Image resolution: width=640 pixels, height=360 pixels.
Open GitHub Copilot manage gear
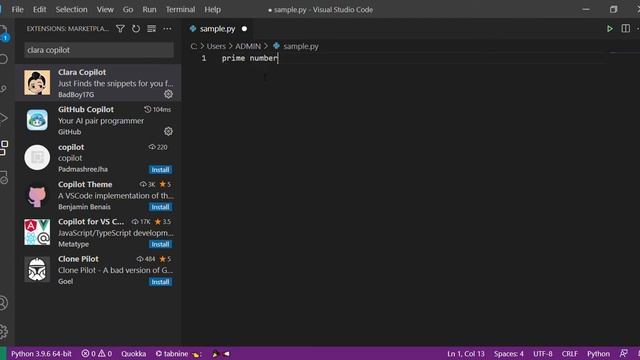168,131
